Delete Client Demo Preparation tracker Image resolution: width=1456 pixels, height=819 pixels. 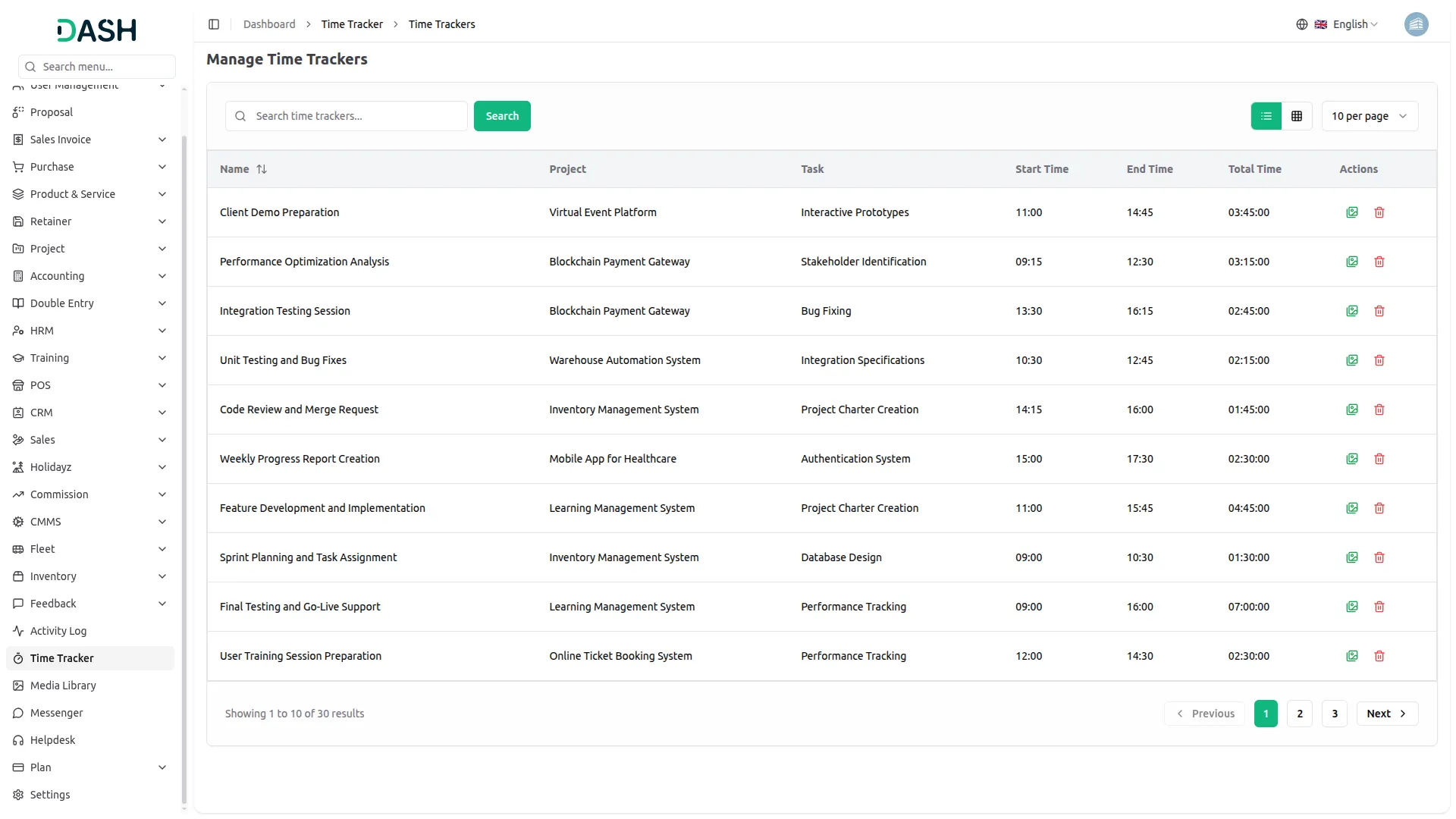click(x=1379, y=212)
